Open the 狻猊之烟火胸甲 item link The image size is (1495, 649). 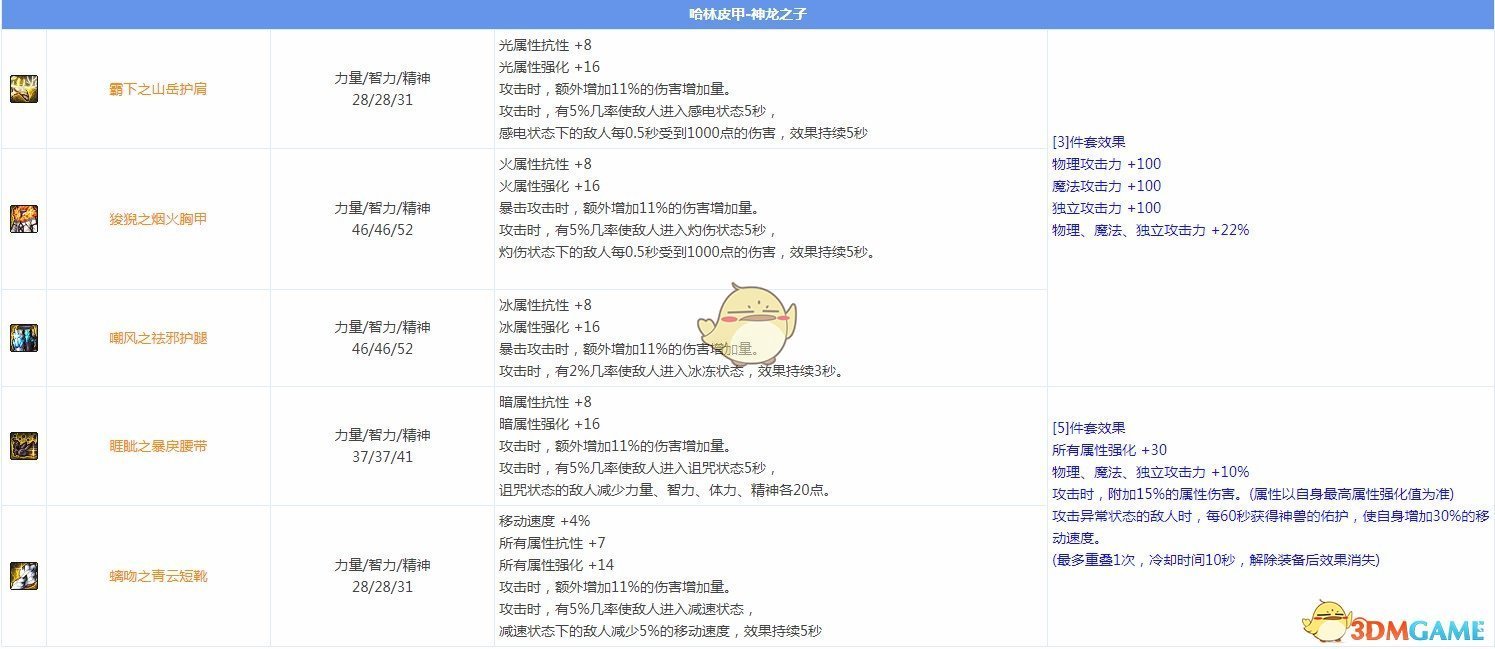pos(158,218)
